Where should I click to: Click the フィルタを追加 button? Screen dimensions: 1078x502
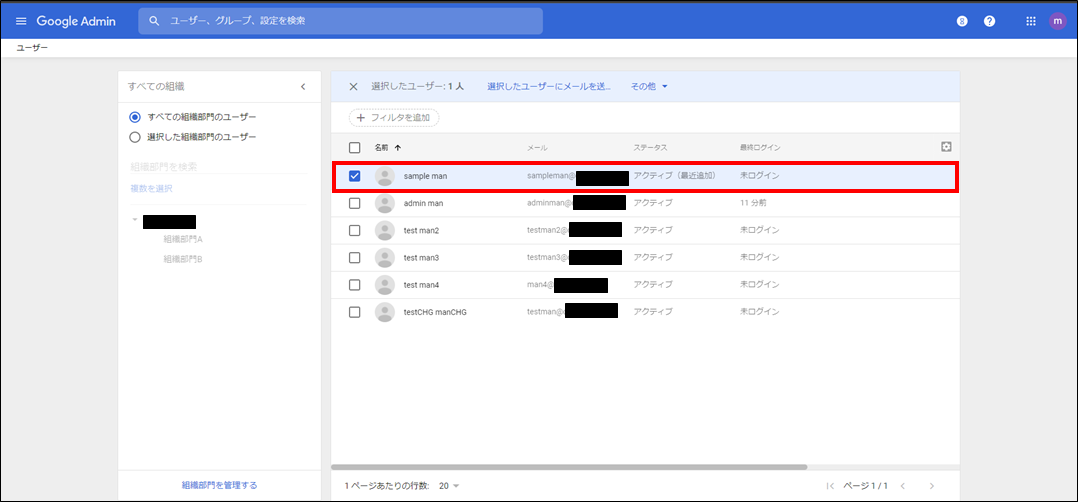[x=394, y=118]
